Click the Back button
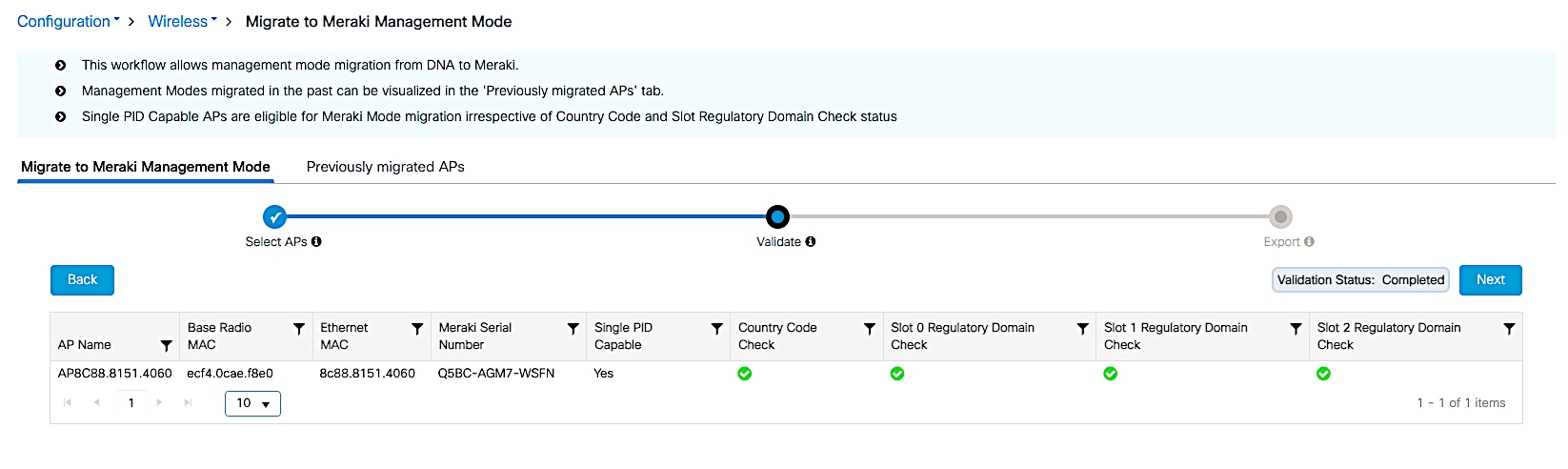The image size is (1568, 469). pos(82,280)
